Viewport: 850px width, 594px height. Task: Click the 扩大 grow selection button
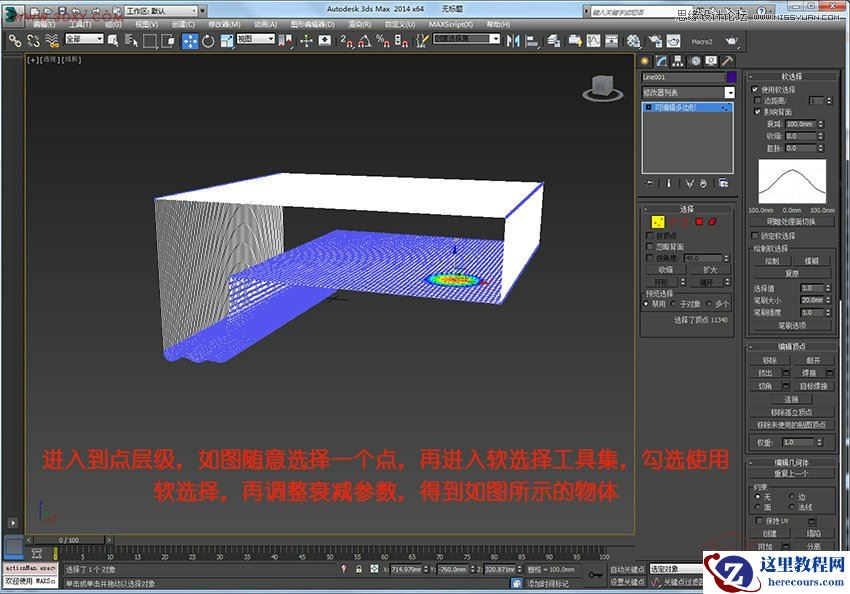711,269
